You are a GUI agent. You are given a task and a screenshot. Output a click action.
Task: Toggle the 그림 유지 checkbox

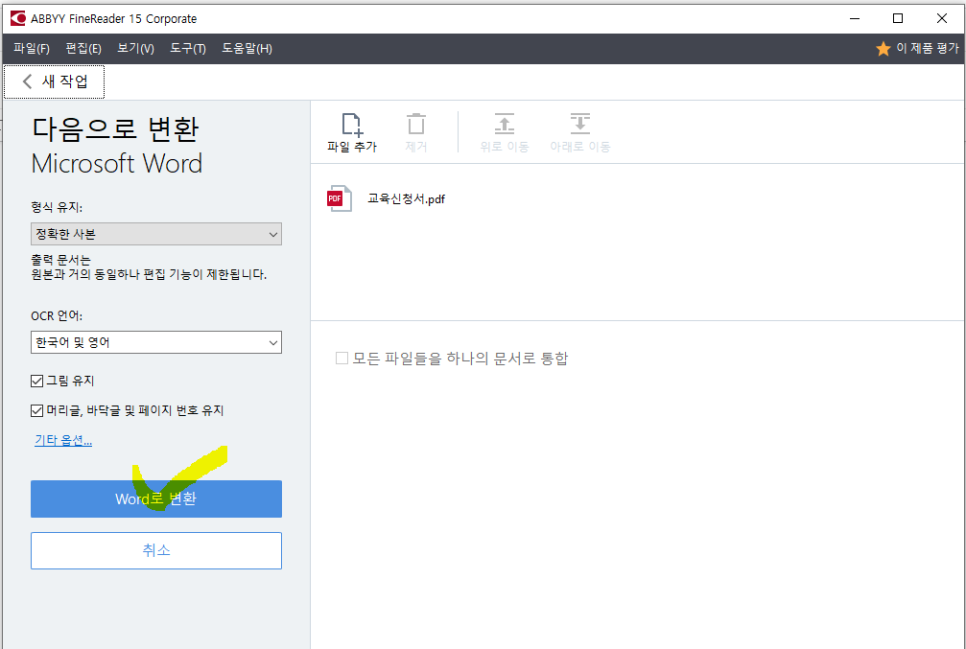coord(37,381)
